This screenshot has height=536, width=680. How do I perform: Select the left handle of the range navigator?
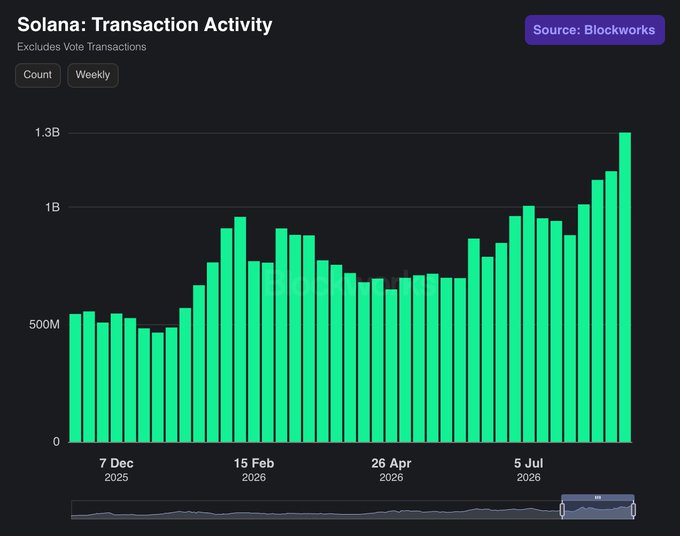[562, 510]
